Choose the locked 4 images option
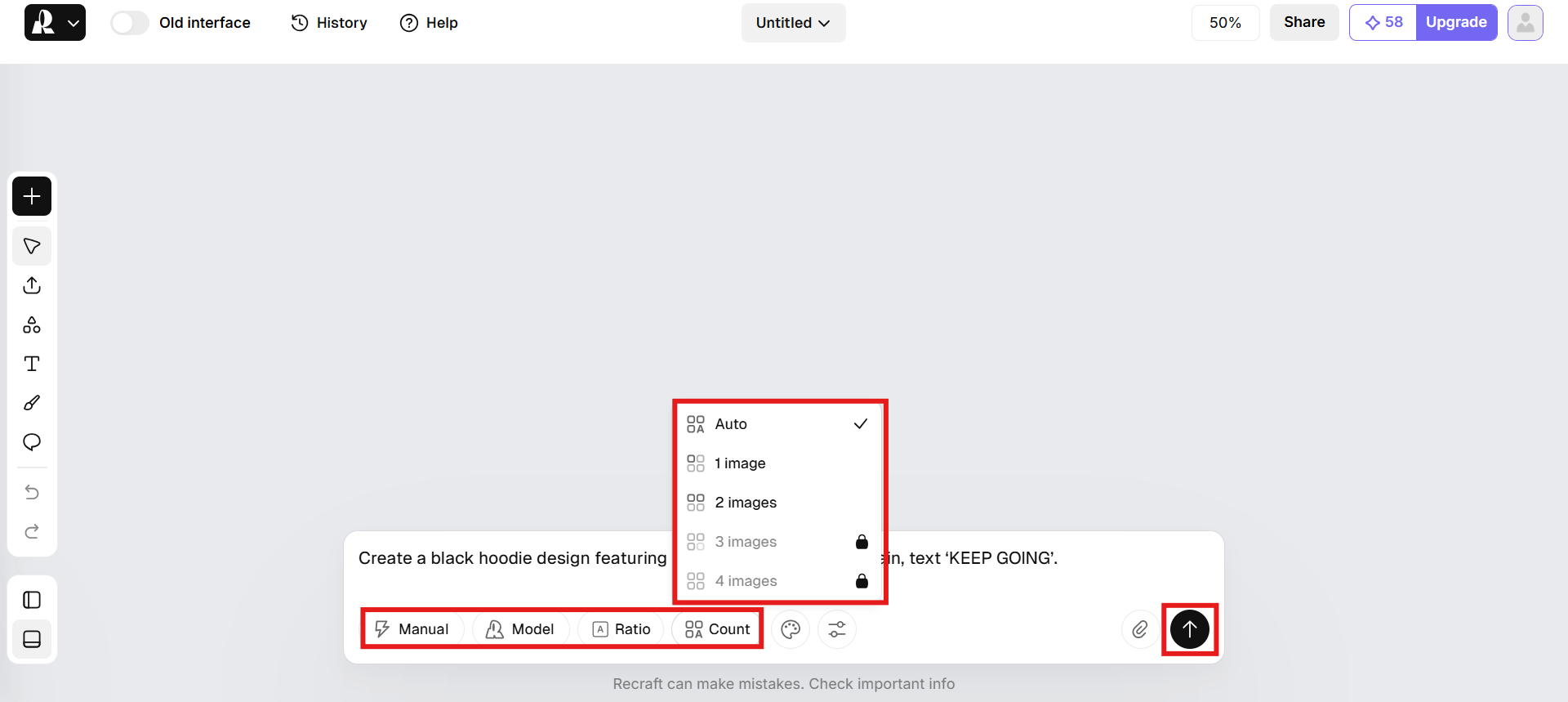Viewport: 1568px width, 702px height. pos(780,581)
